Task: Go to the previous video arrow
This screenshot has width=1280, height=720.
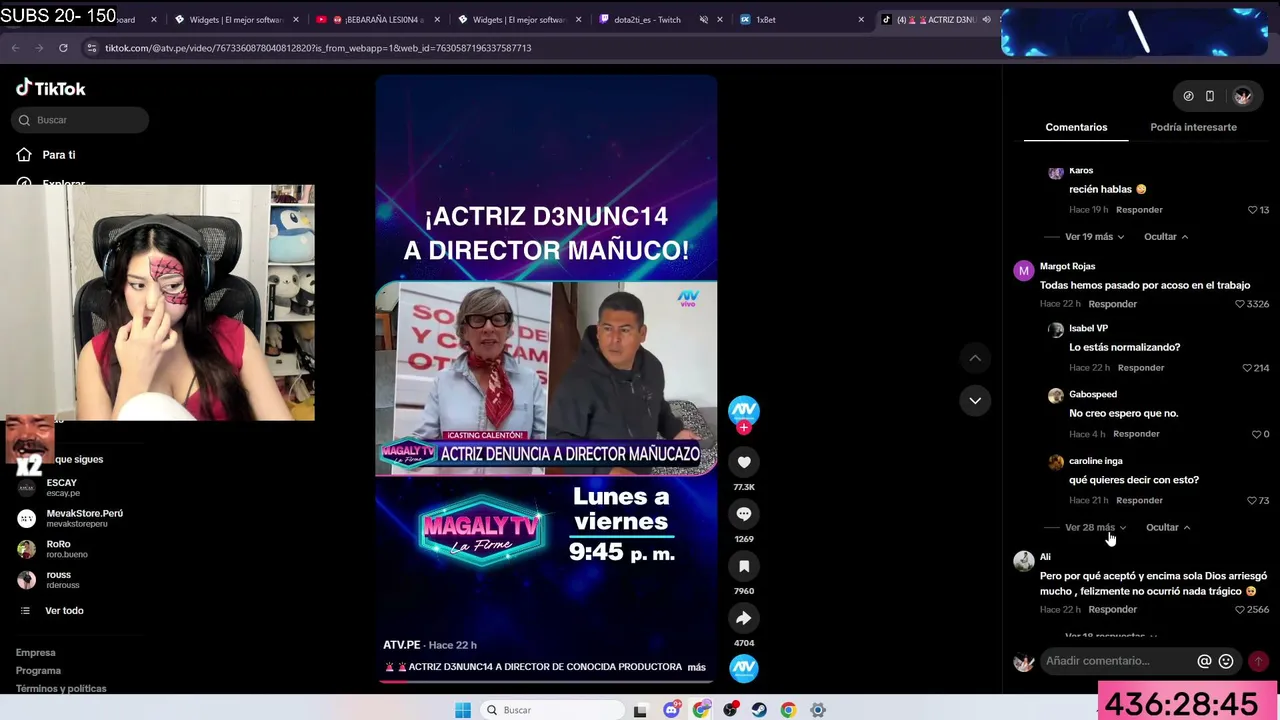Action: pyautogui.click(x=975, y=358)
